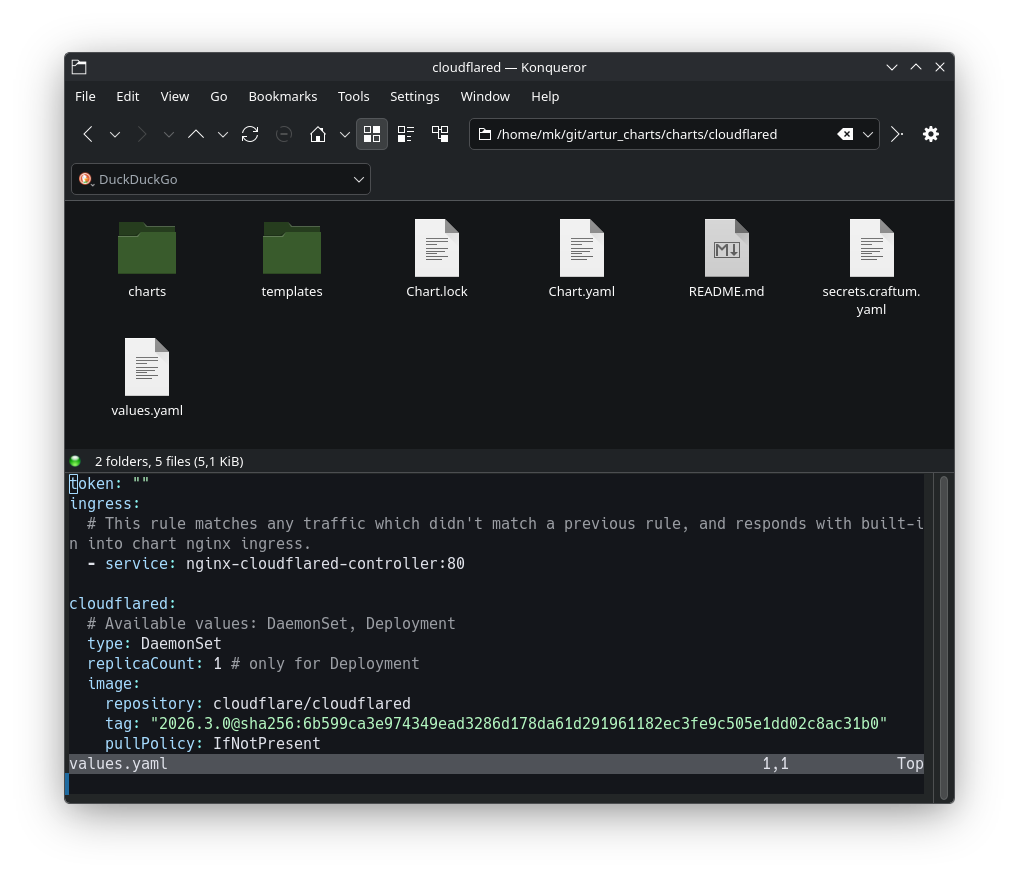Select the README.md markdown file

pyautogui.click(x=727, y=259)
